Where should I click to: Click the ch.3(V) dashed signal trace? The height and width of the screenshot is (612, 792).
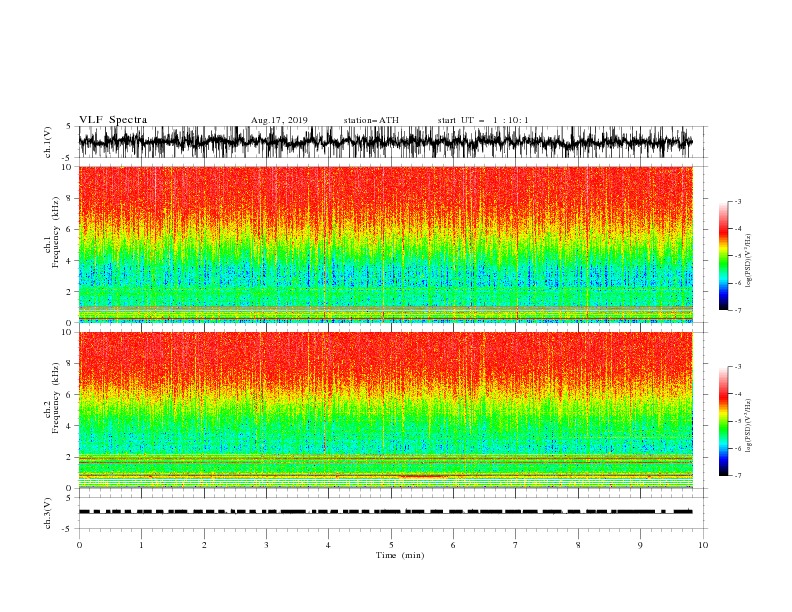[386, 512]
